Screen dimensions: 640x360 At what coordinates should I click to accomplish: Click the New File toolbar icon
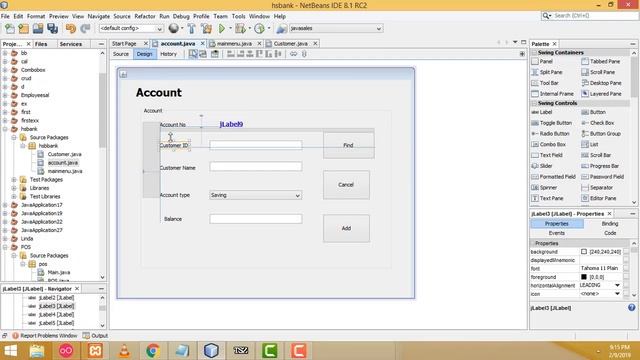coord(10,28)
